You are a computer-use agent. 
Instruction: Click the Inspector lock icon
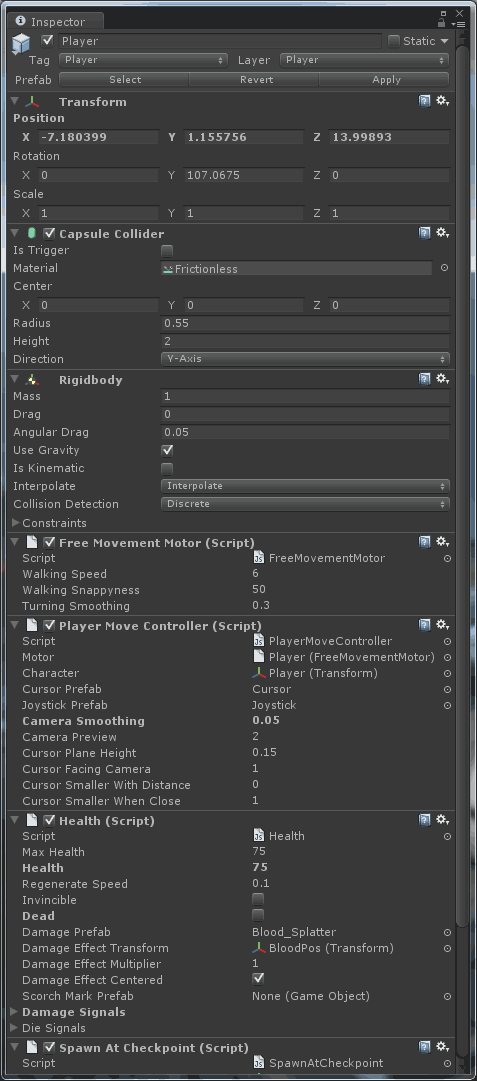point(442,21)
